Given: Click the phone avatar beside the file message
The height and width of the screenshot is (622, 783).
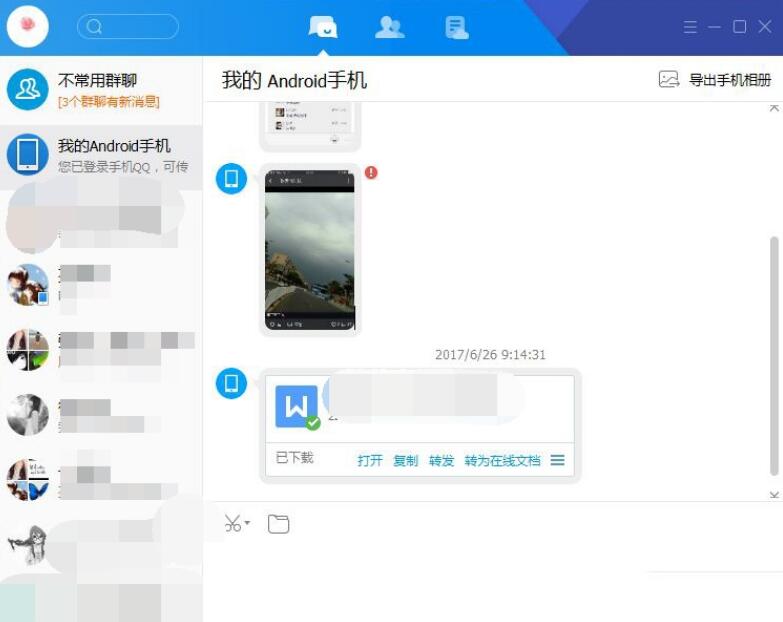Looking at the screenshot, I should (x=231, y=383).
